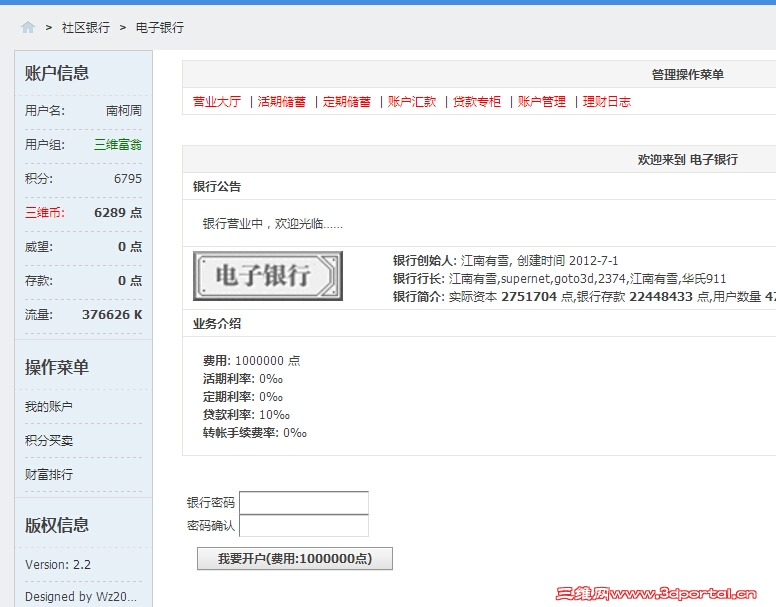Screen dimensions: 776x607
Task: Open 我的账户 in operation menu
Action: click(48, 407)
